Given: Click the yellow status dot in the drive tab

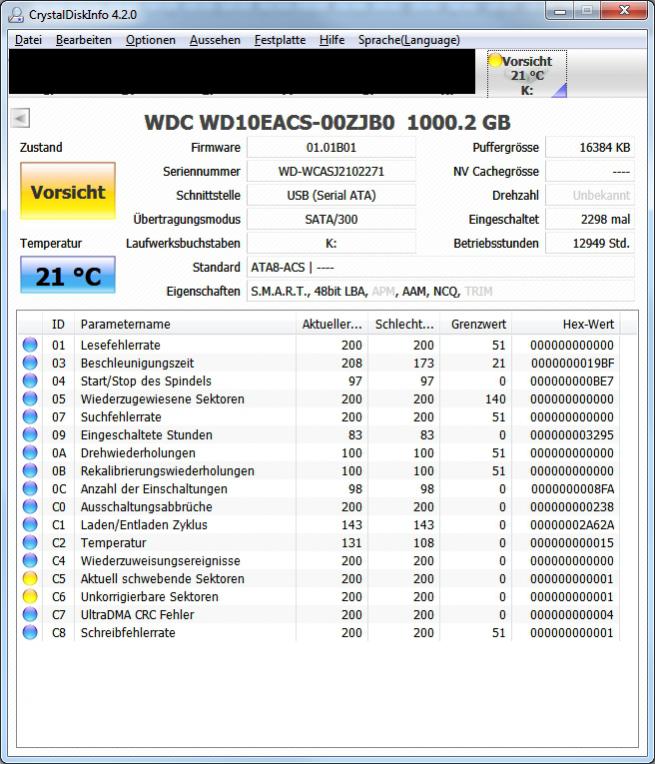Looking at the screenshot, I should tap(495, 60).
